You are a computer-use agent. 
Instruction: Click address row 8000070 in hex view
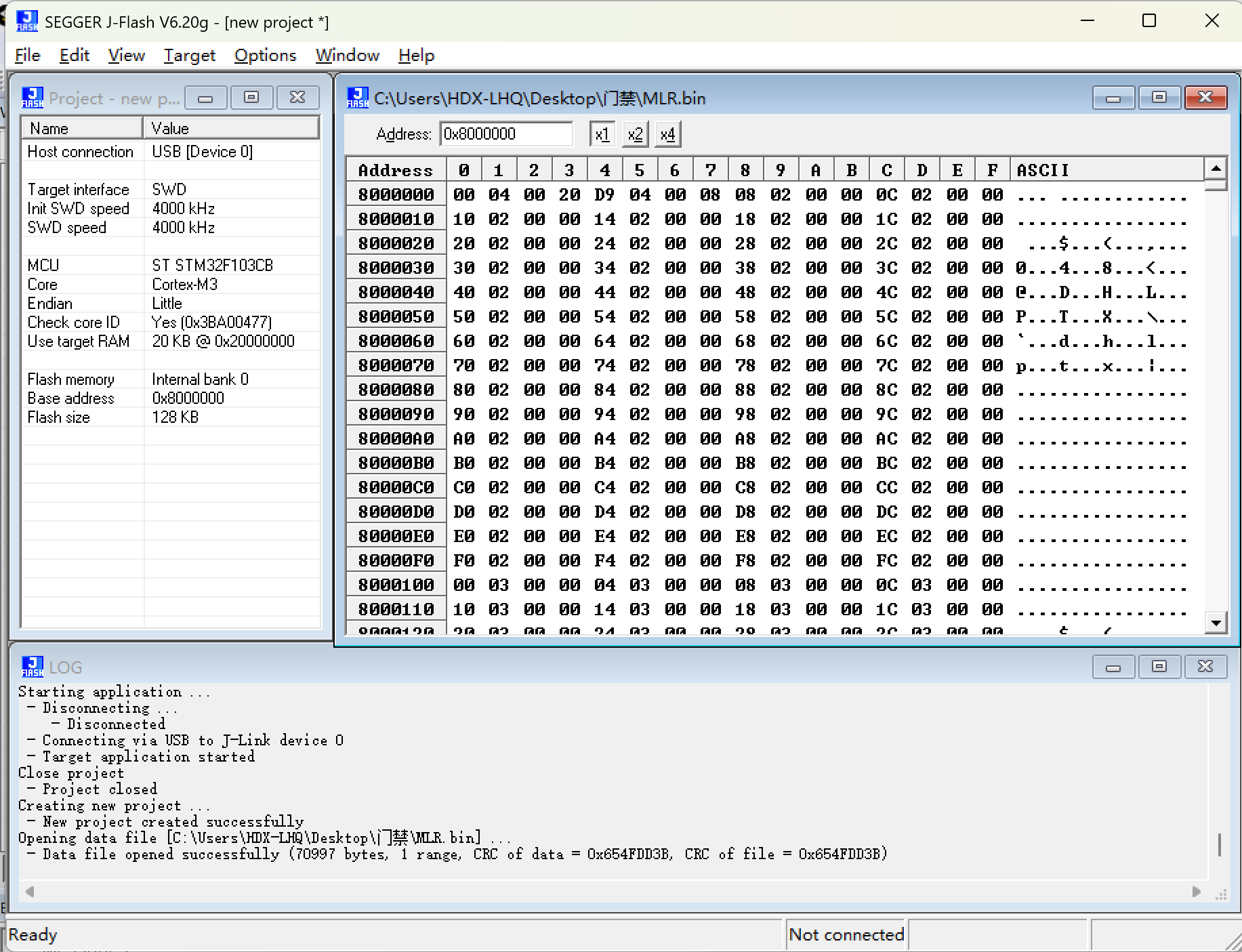(396, 365)
